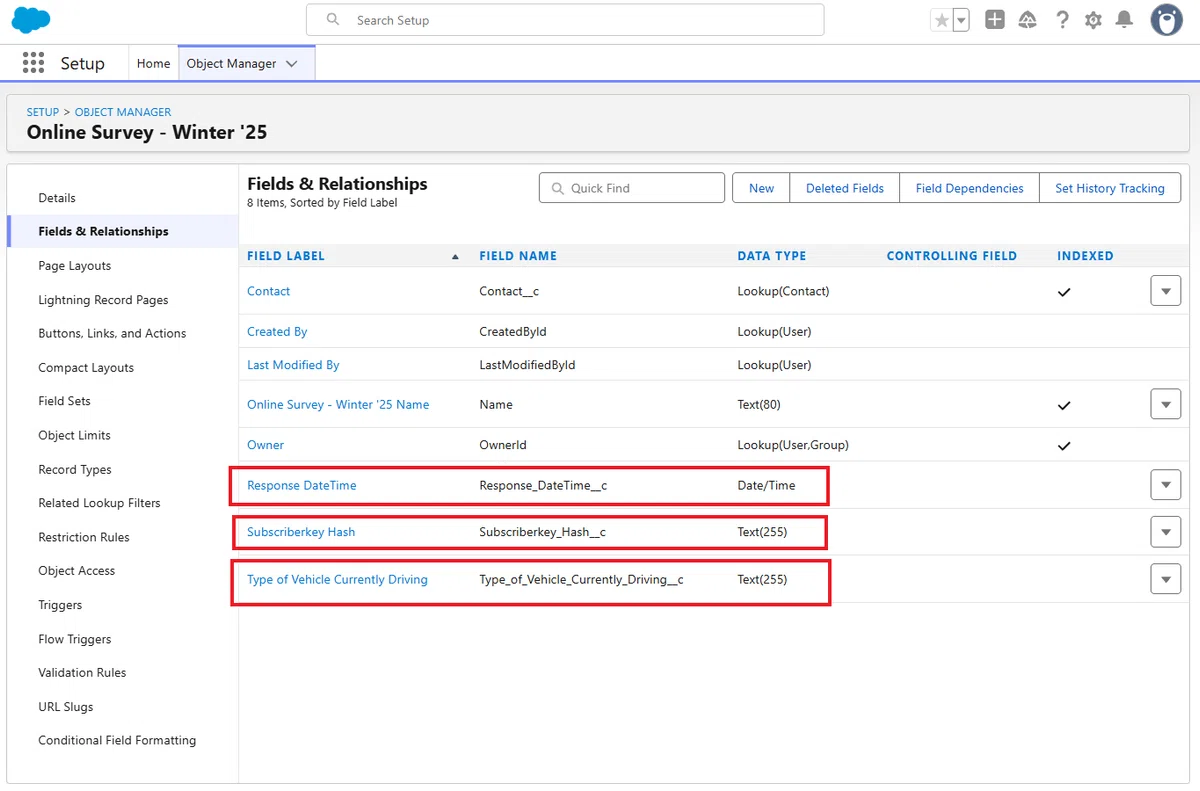Screen dimensions: 1200x791
Task: Open Buttons, Links, and Actions
Action: click(x=112, y=333)
